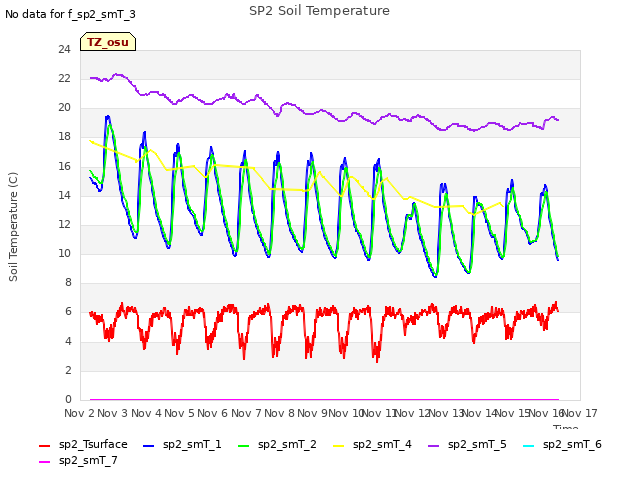This screenshot has width=640, height=480.
Task: Click the 22 y-axis tick label
Action: click(x=64, y=79)
